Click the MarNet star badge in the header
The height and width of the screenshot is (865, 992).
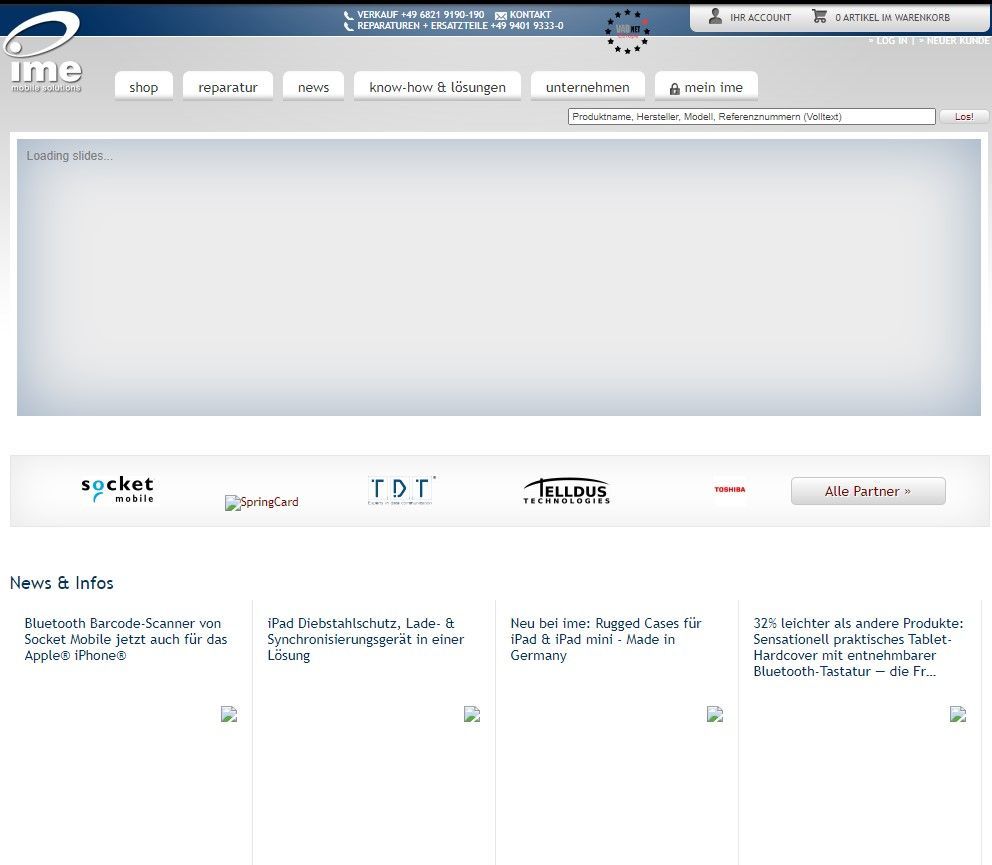click(627, 30)
